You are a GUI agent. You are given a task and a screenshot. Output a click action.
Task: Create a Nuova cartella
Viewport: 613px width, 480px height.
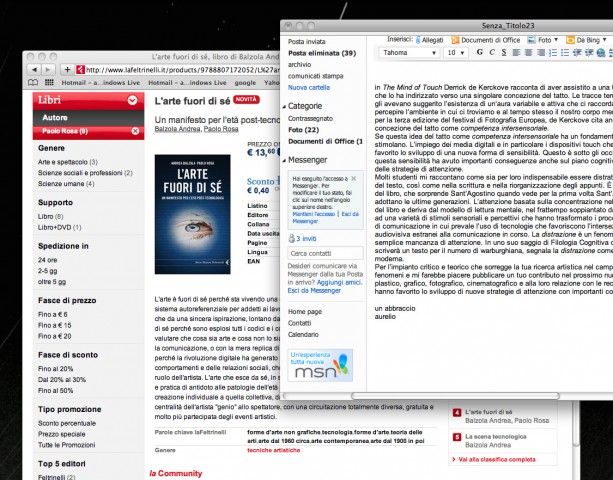(x=309, y=87)
